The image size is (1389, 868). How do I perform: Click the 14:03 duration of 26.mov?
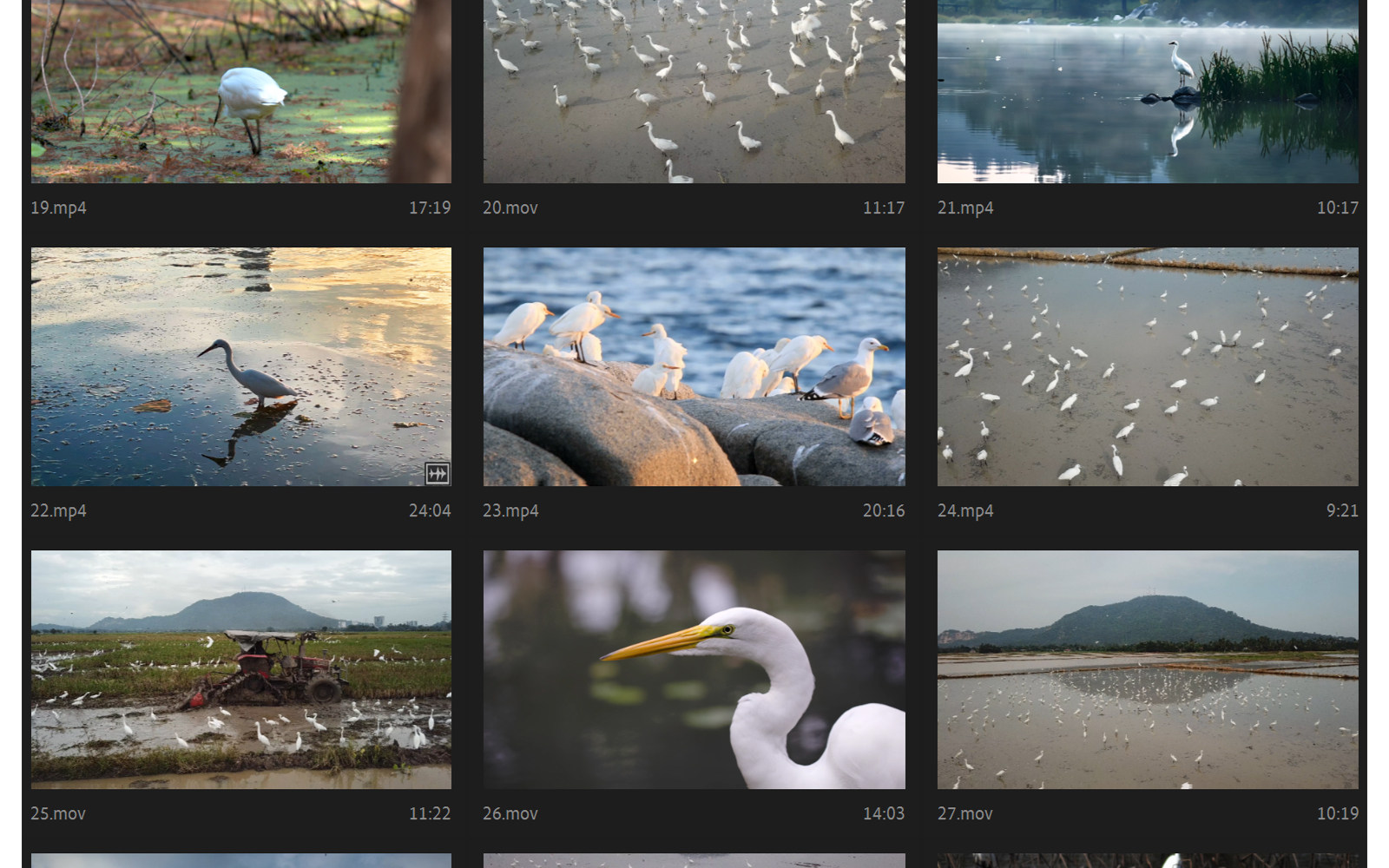click(884, 814)
